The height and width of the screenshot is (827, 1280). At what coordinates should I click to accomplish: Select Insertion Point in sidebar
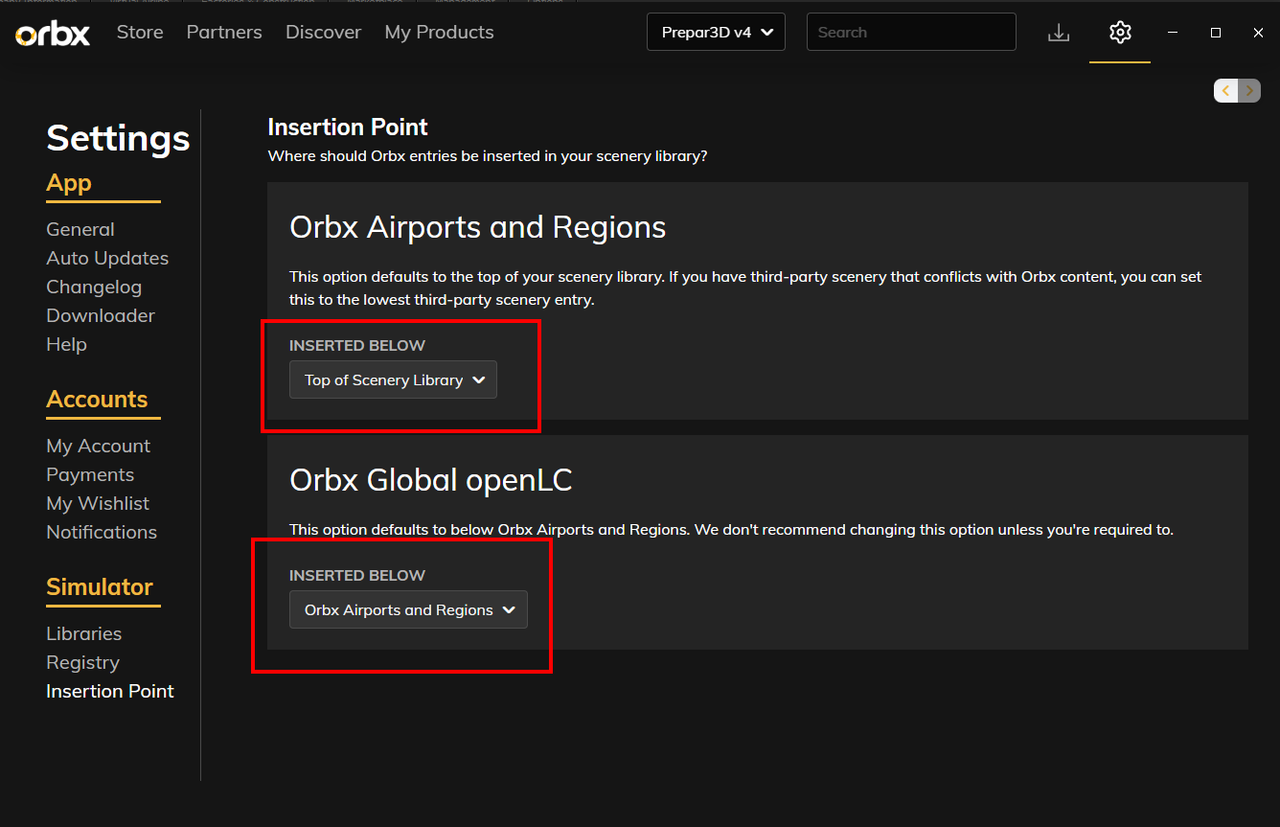110,691
